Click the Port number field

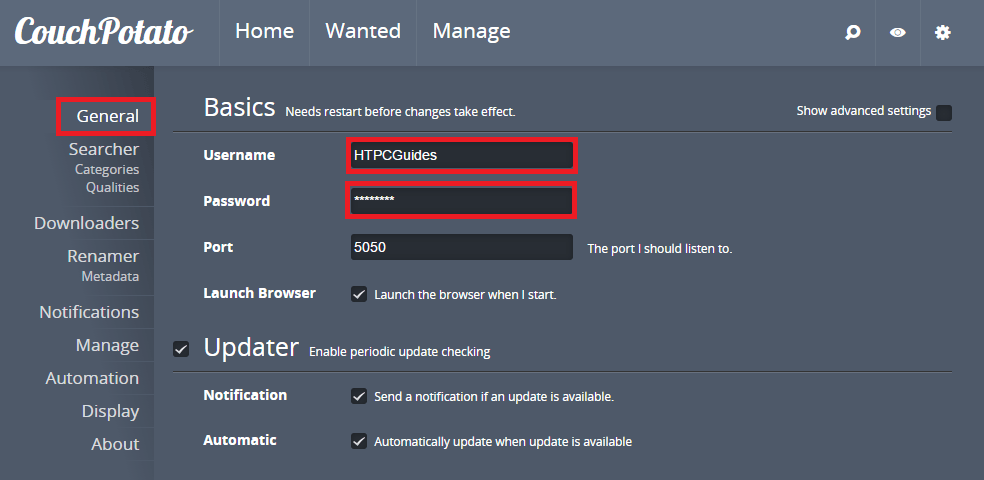click(461, 247)
